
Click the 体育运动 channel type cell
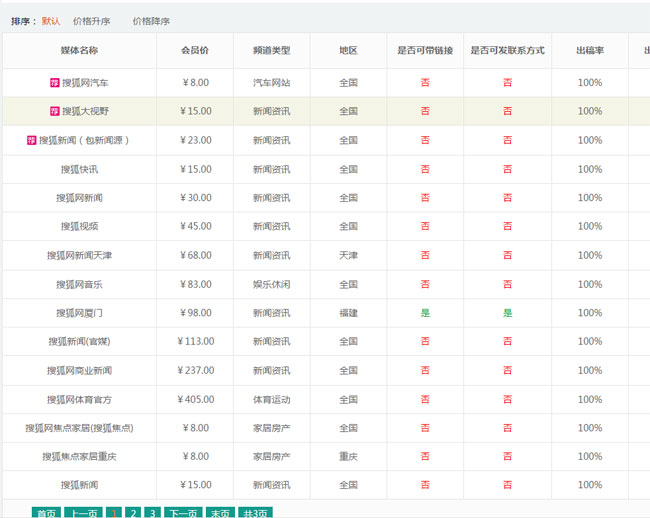[x=272, y=400]
